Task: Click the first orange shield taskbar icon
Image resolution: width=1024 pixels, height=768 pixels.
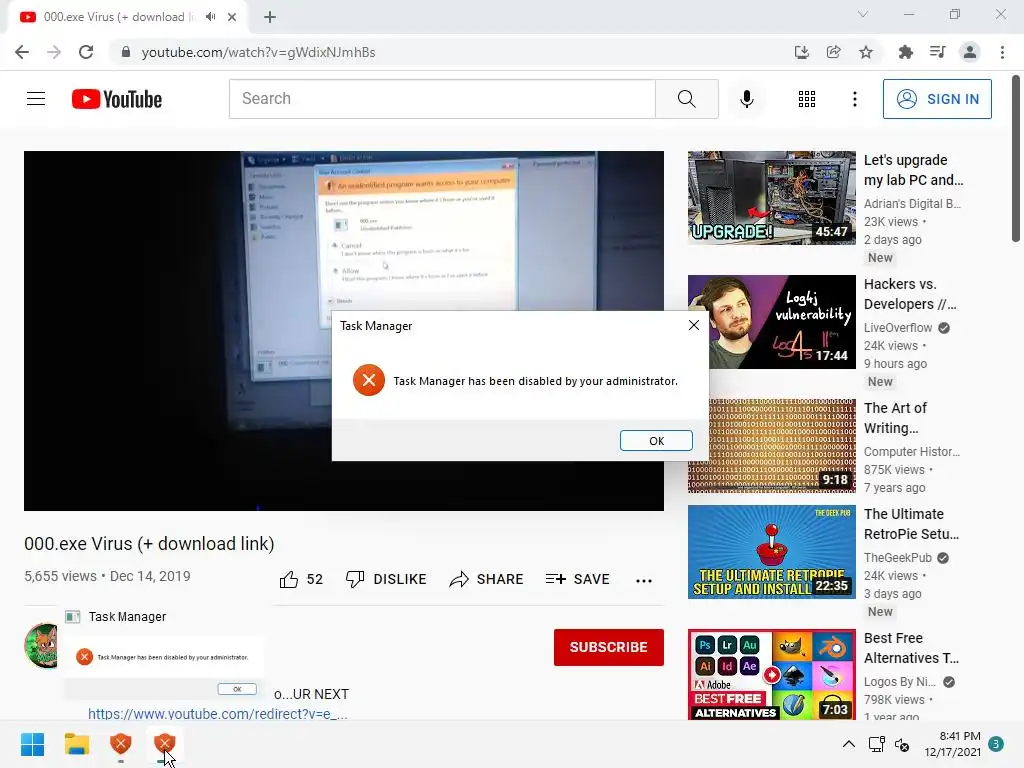Action: point(121,744)
